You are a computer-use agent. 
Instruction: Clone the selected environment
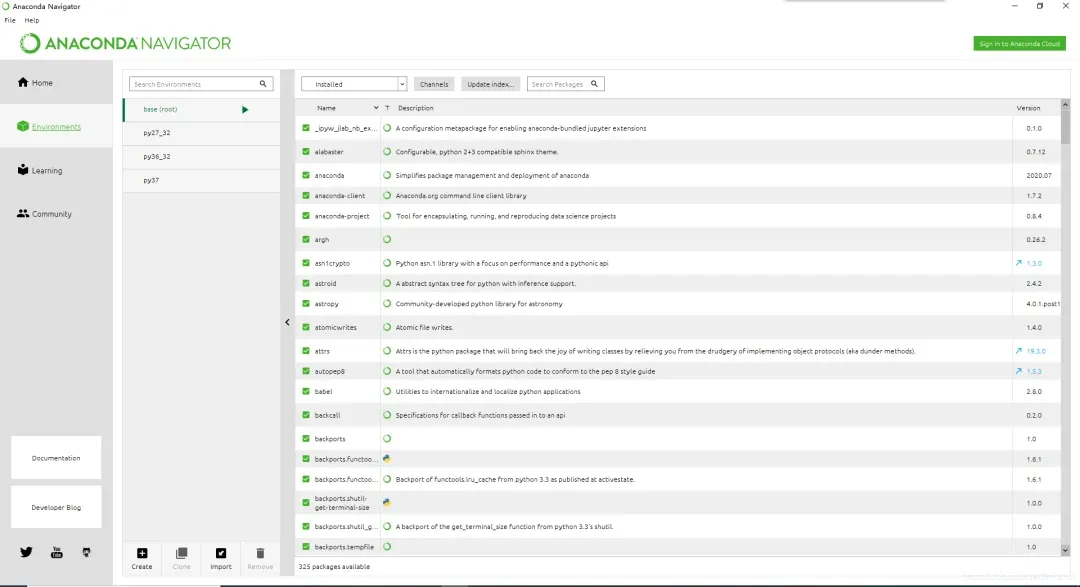(x=181, y=558)
